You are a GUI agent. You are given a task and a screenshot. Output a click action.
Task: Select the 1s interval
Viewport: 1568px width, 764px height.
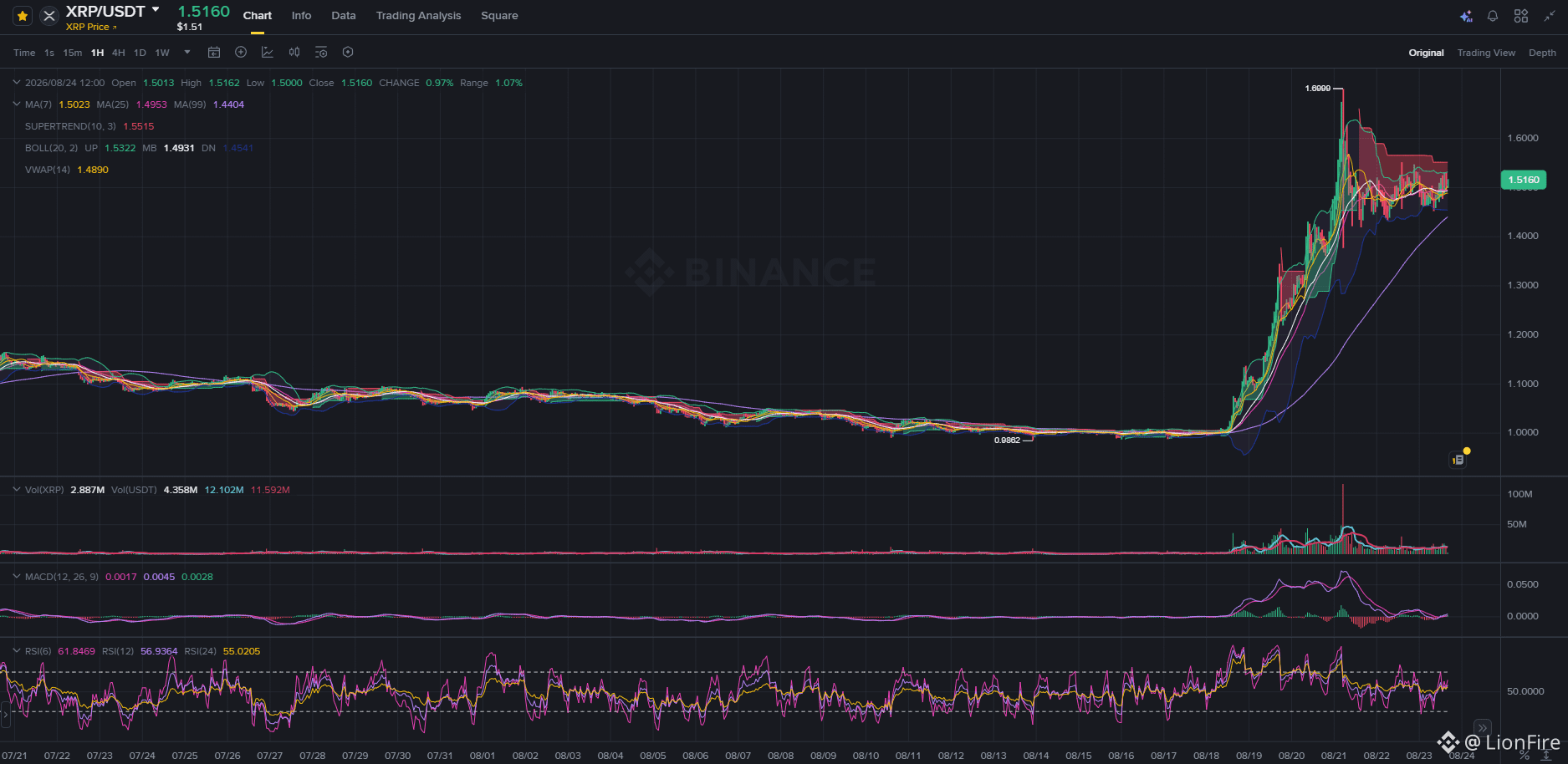49,53
